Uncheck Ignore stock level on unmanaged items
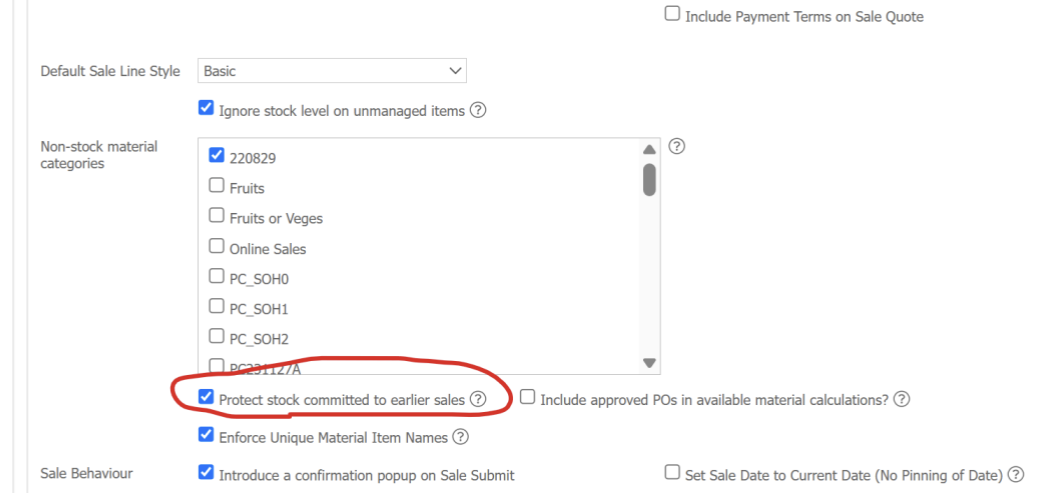The height and width of the screenshot is (498, 1042). click(206, 108)
